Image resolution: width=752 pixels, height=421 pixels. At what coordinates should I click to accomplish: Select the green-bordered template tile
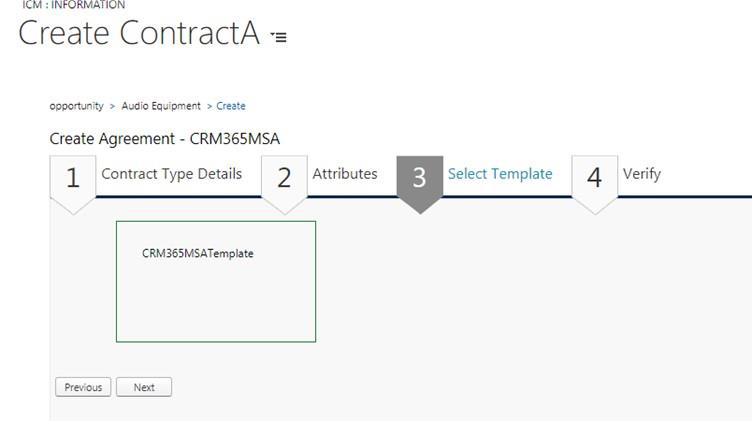[216, 300]
